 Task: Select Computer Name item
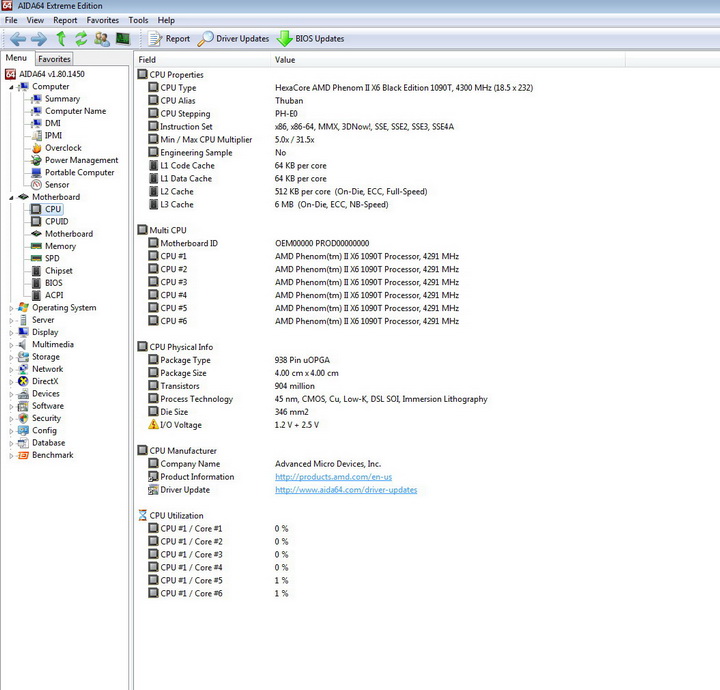(75, 111)
